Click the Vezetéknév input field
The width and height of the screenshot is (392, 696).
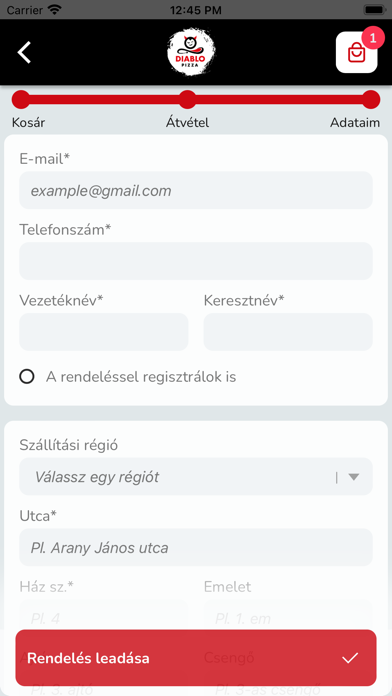point(103,332)
